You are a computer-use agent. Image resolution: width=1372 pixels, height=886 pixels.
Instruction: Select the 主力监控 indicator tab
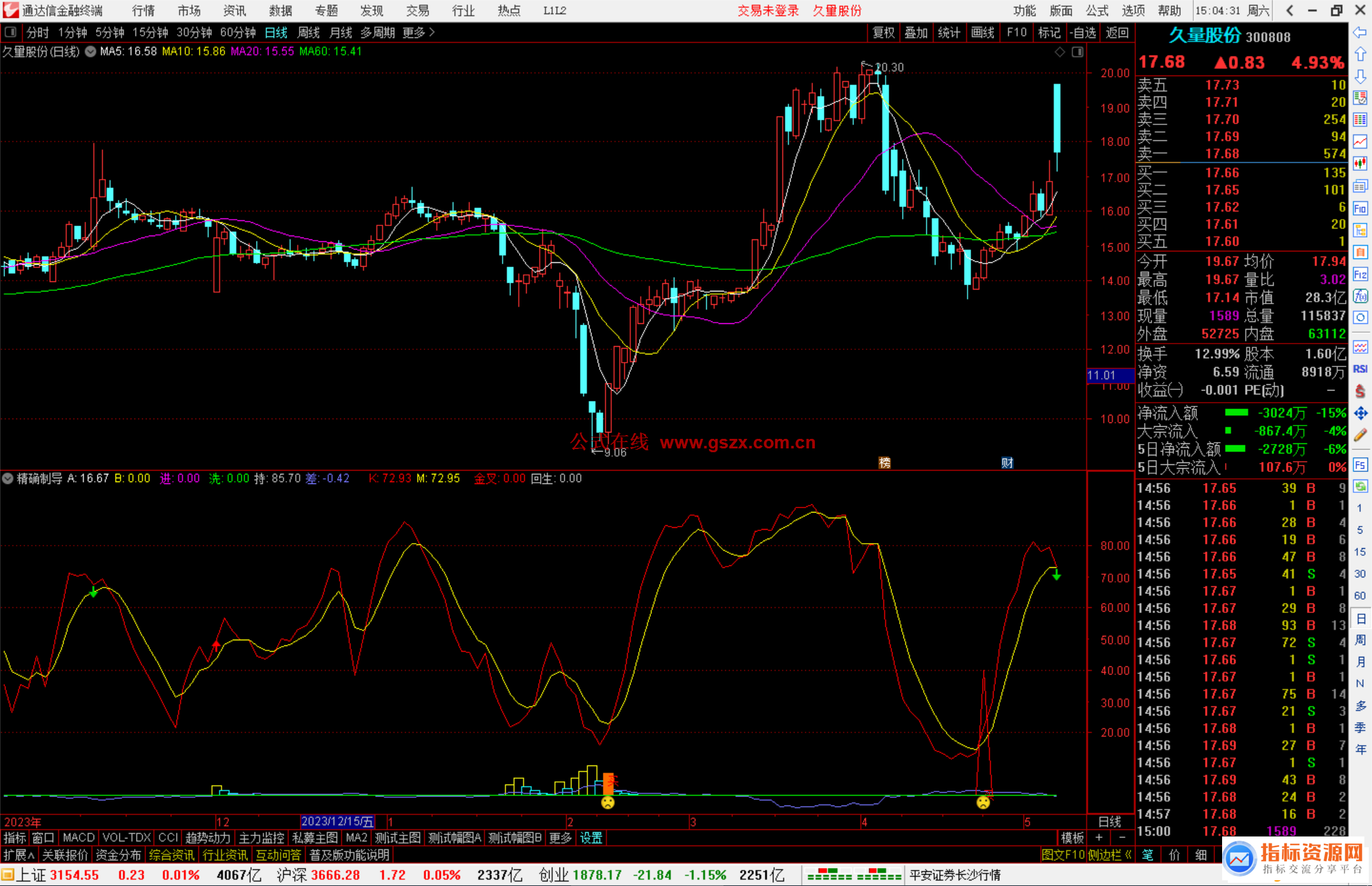point(261,838)
